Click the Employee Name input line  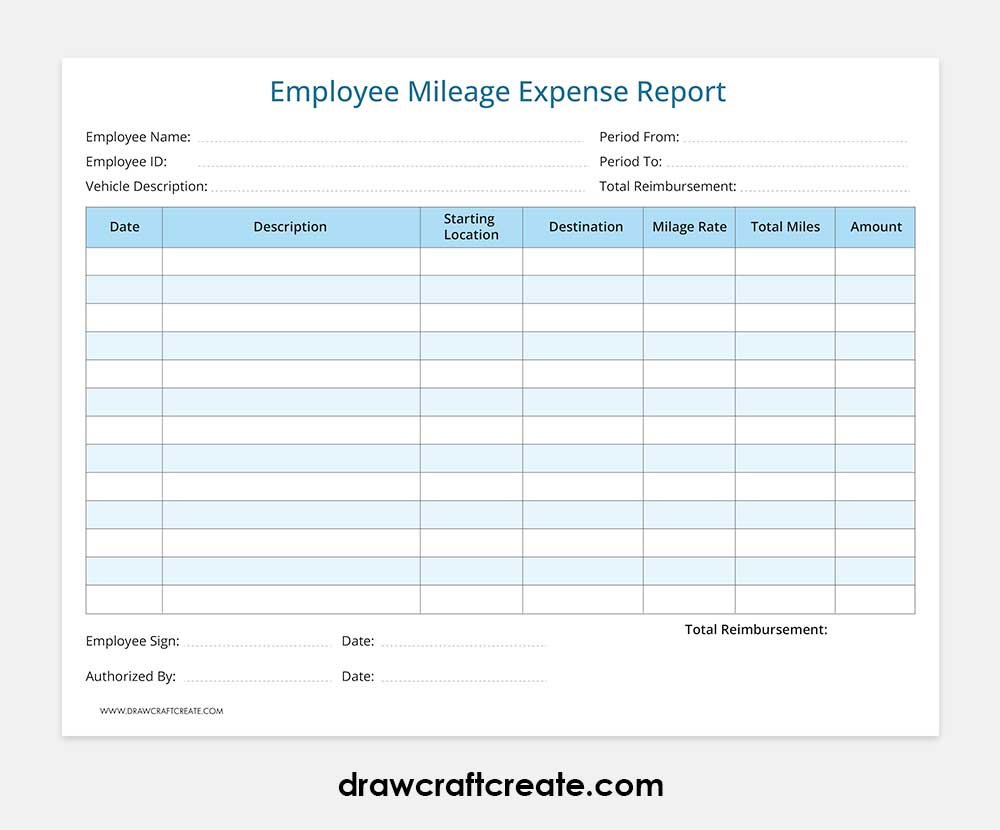388,138
